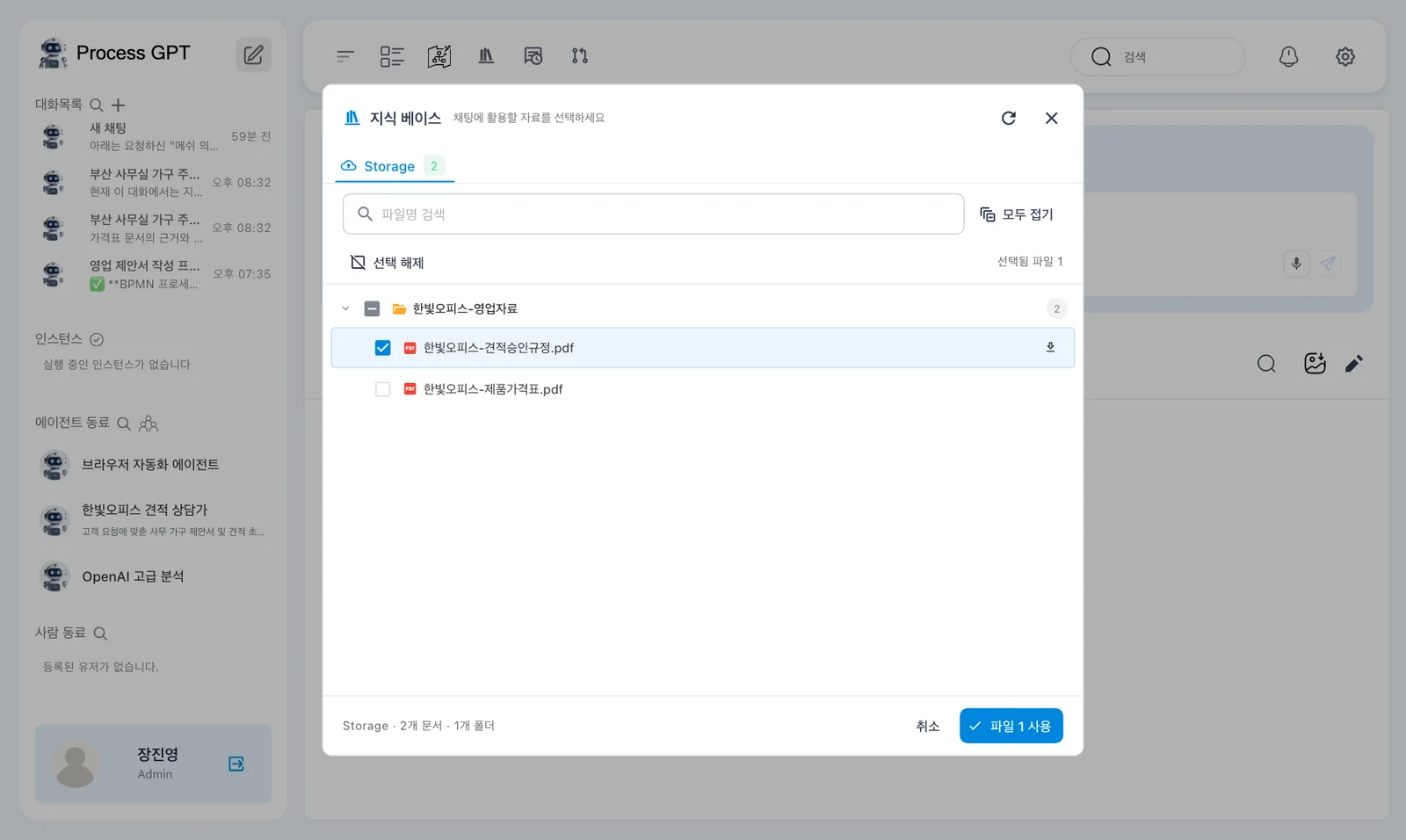Open the branch/pull request icon in the toolbar
The image size is (1406, 840).
pos(580,56)
